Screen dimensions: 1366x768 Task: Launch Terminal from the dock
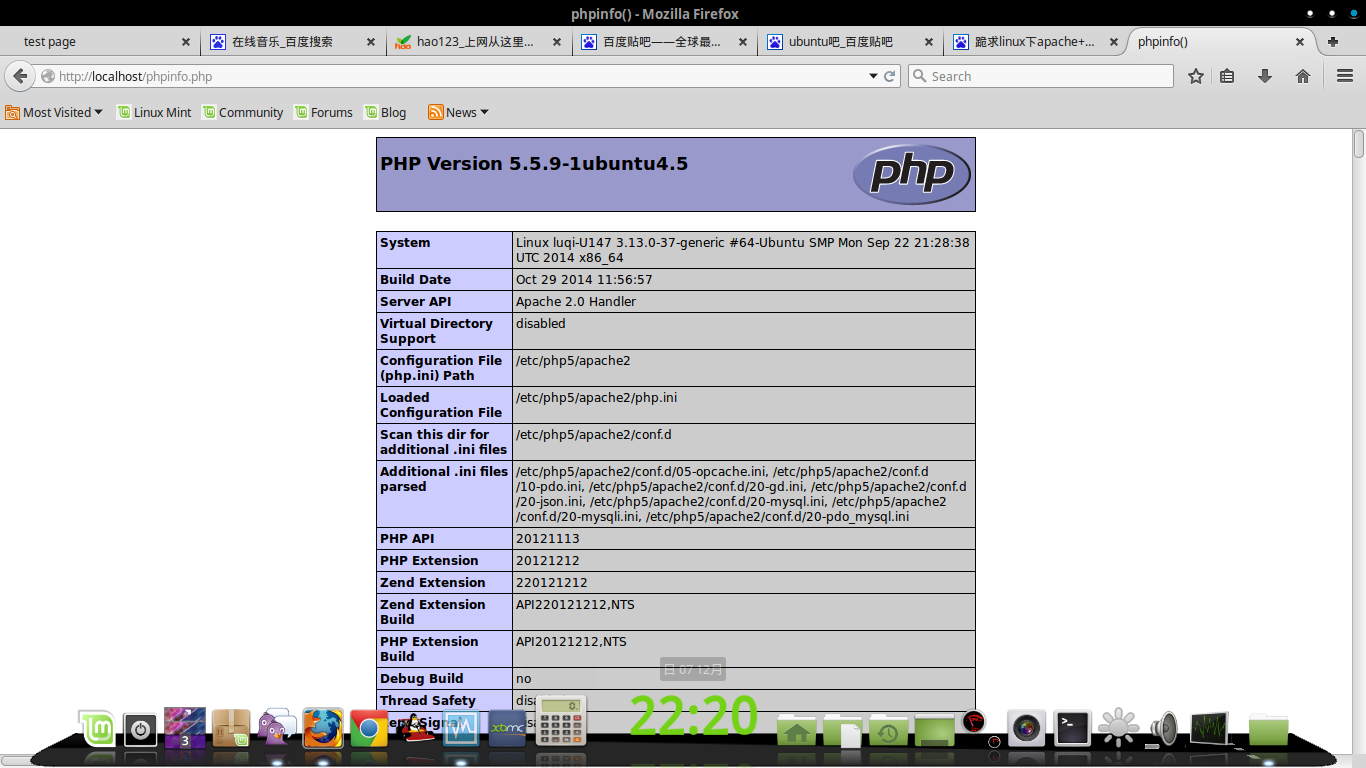[1072, 728]
